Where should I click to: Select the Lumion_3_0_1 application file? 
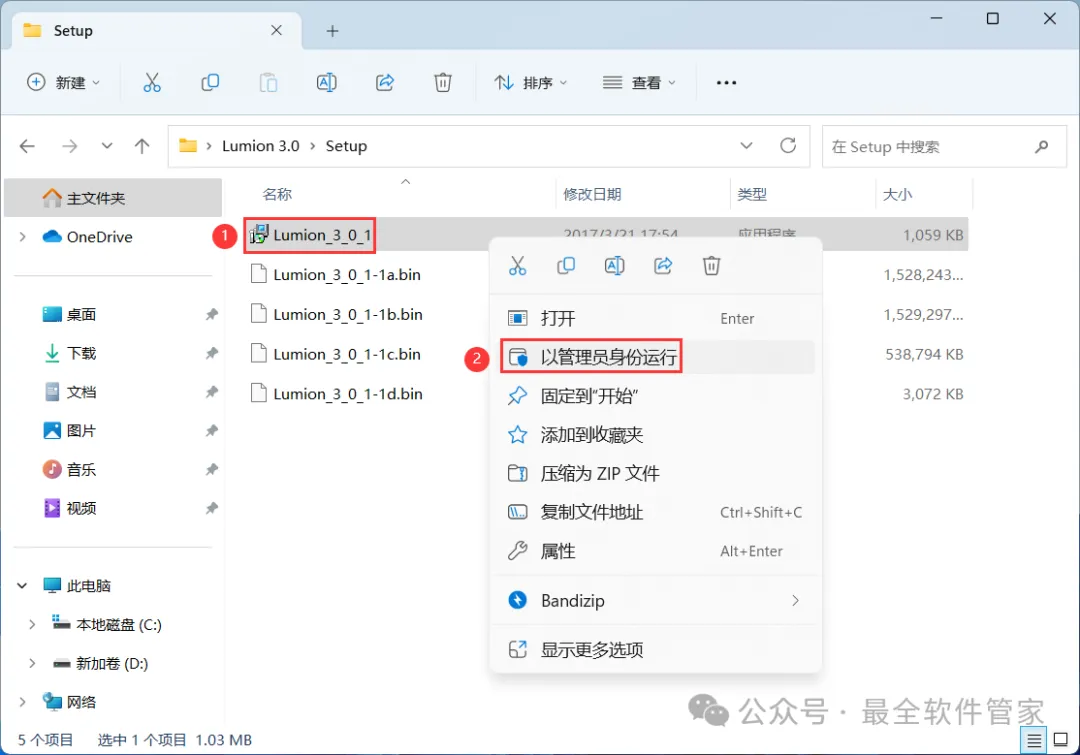[x=310, y=235]
